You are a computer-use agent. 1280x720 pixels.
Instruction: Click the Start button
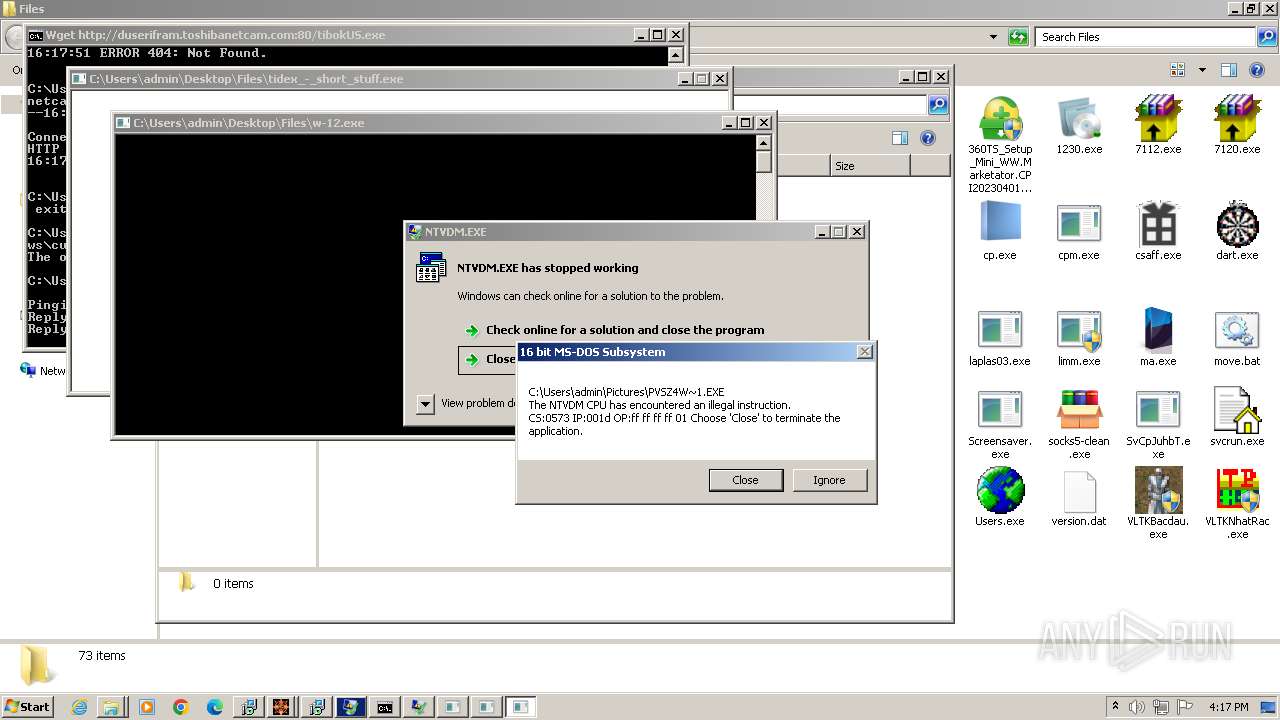(27, 706)
